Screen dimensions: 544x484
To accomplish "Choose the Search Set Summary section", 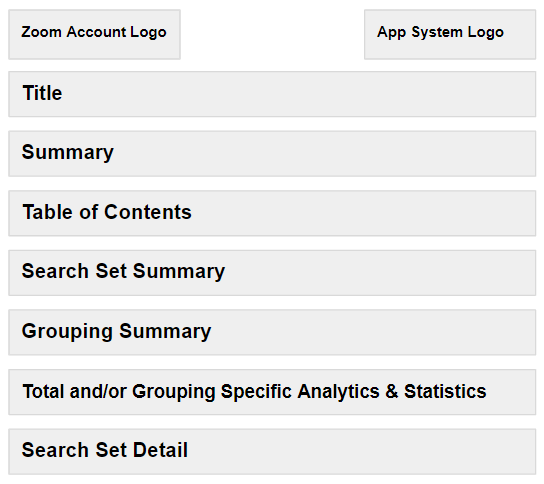I will click(272, 273).
